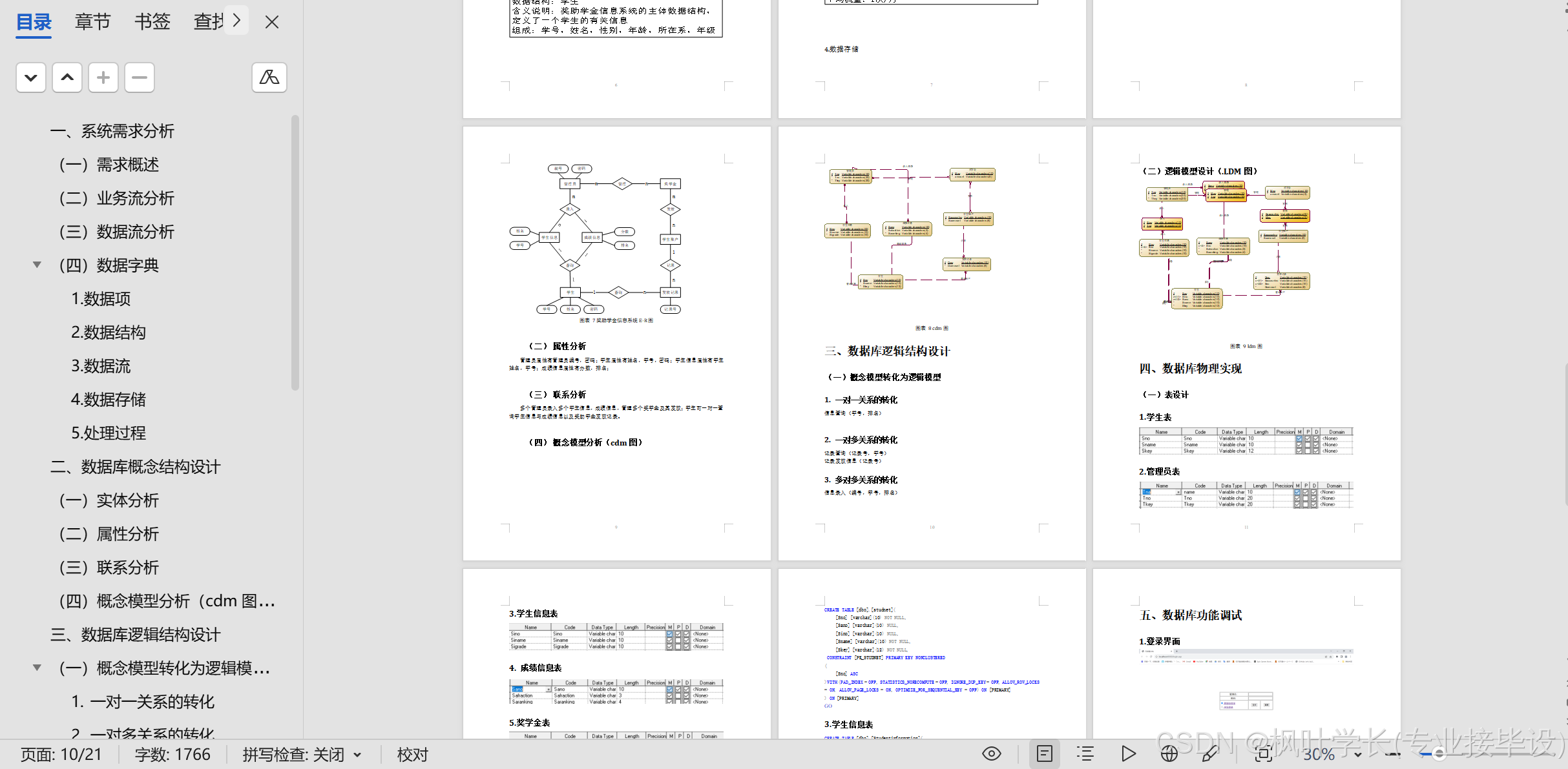Select (四) 数据字典 outline entry
The image size is (1568, 769).
[x=109, y=265]
